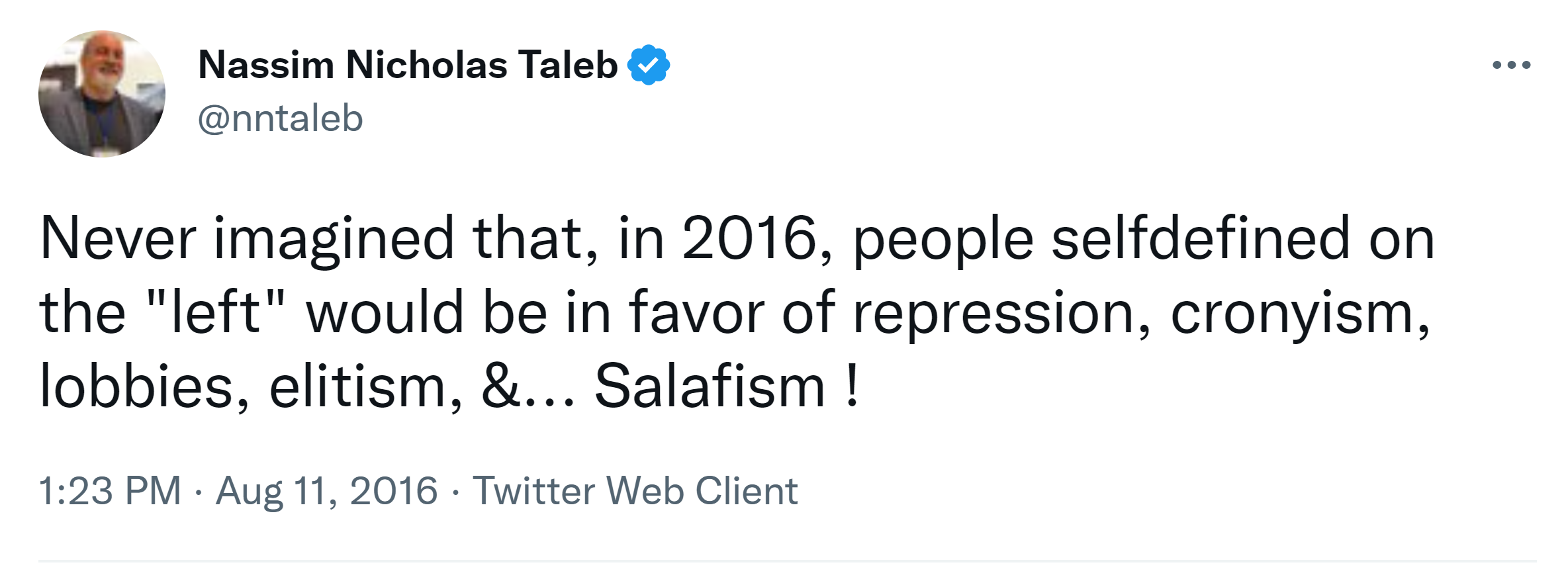
Task: Click the quoted word "left" in the tweet
Action: (x=215, y=312)
